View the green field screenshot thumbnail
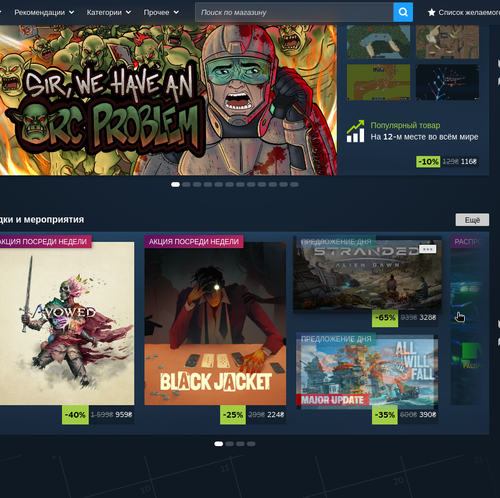This screenshot has height=498, width=500. pyautogui.click(x=378, y=82)
